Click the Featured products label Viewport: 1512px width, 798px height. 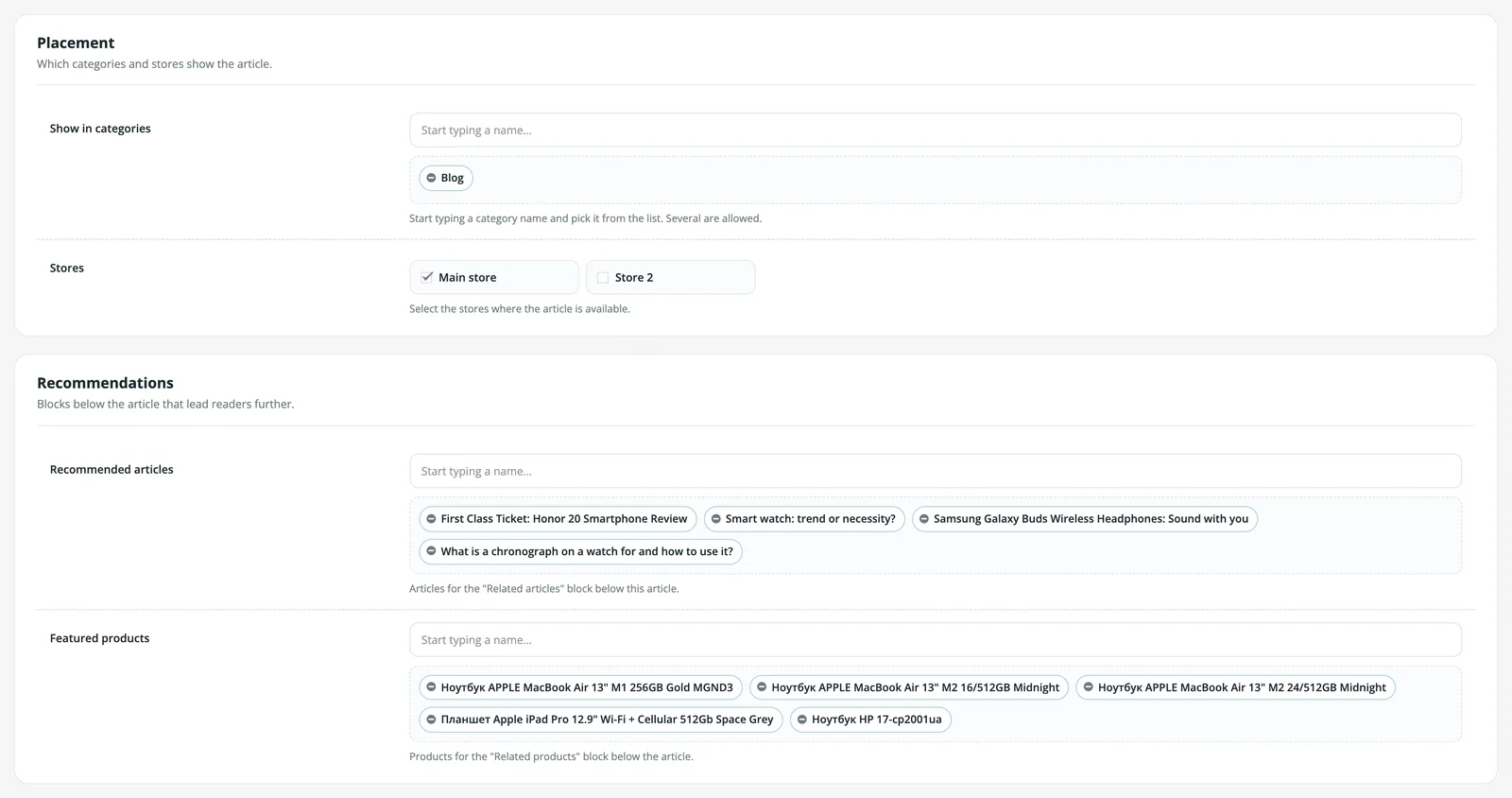(x=99, y=638)
